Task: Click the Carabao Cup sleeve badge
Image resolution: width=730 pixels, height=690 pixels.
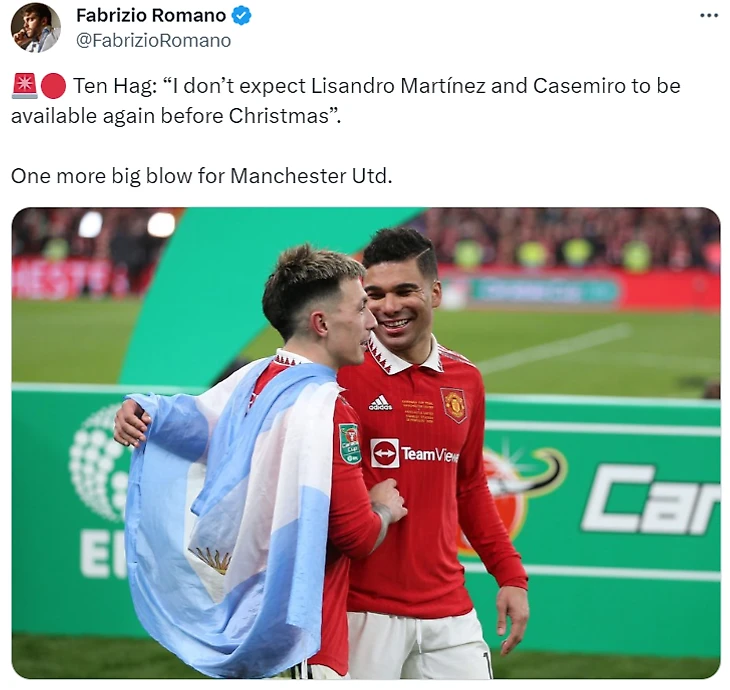Action: (349, 443)
